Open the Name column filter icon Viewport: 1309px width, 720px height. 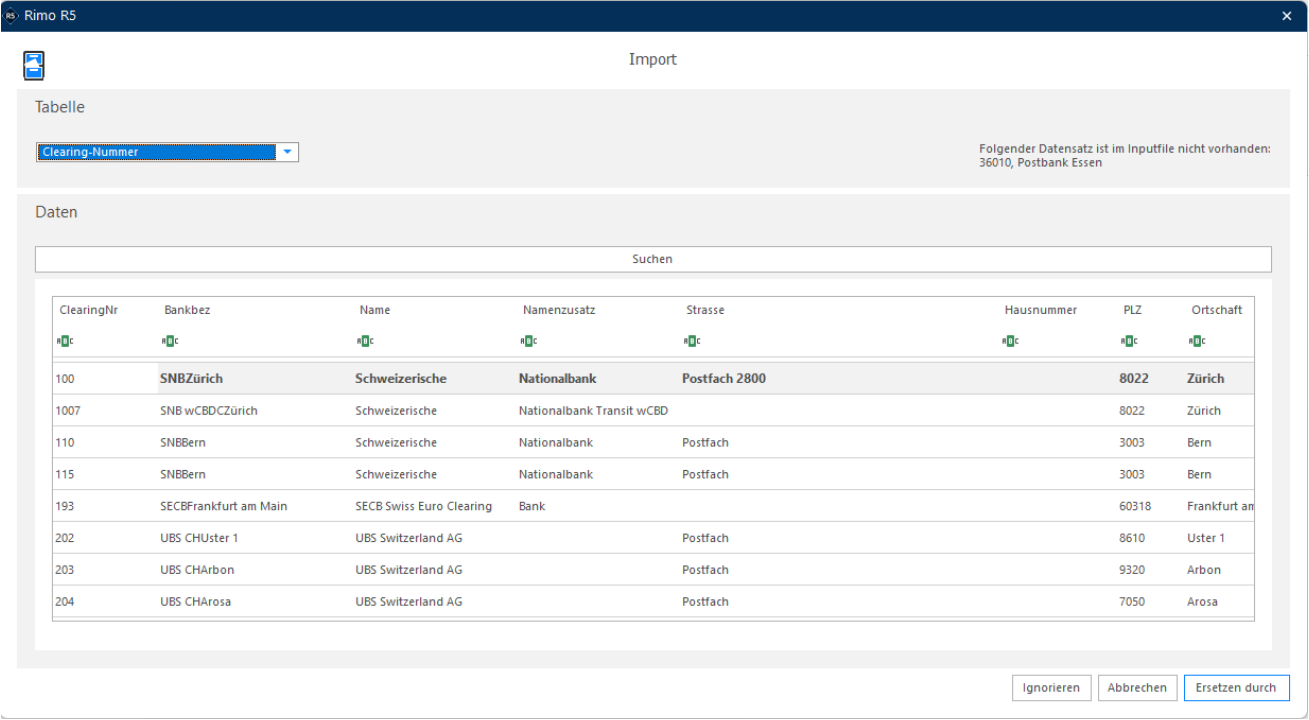coord(365,342)
